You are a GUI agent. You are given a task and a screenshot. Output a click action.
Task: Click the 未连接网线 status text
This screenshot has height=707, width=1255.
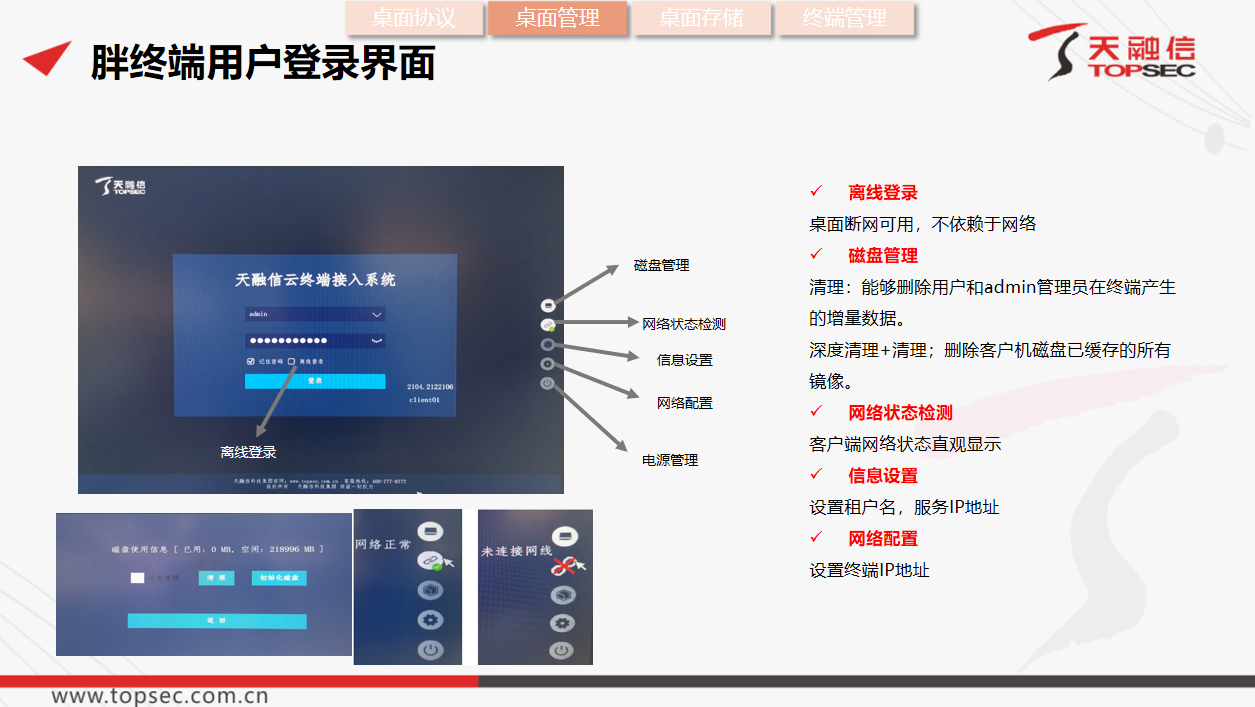(517, 551)
